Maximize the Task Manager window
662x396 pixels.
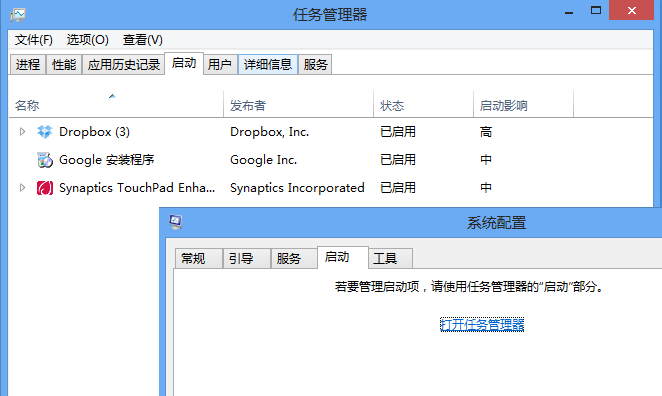pyautogui.click(x=596, y=11)
